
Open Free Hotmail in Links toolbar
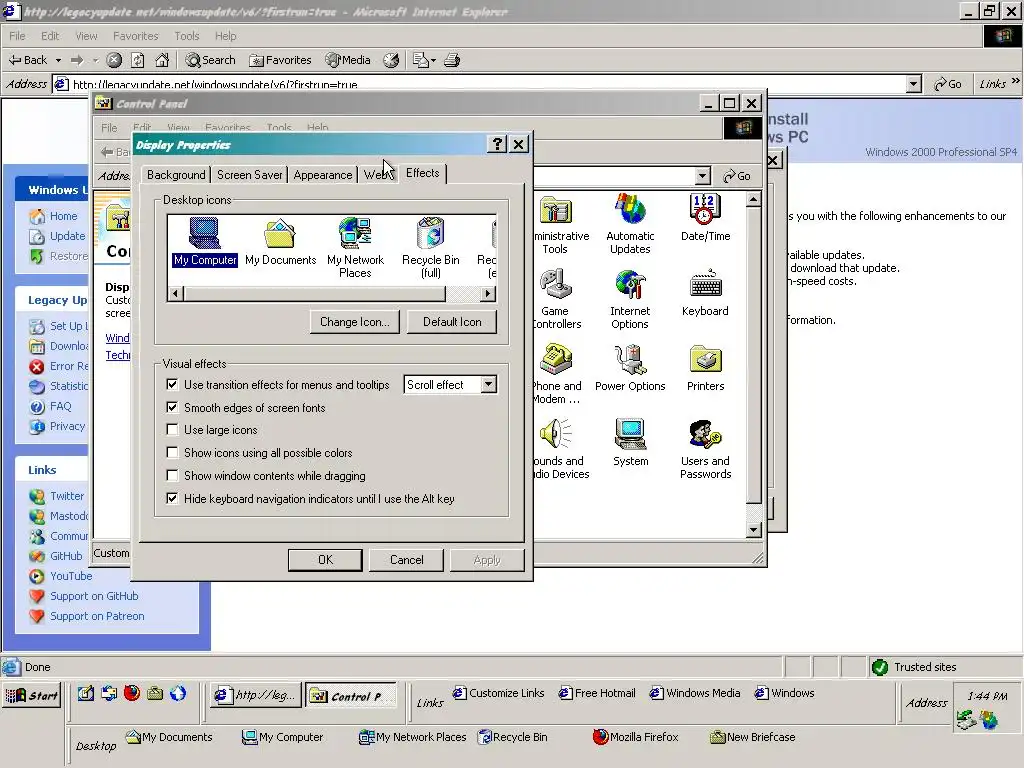pos(596,693)
